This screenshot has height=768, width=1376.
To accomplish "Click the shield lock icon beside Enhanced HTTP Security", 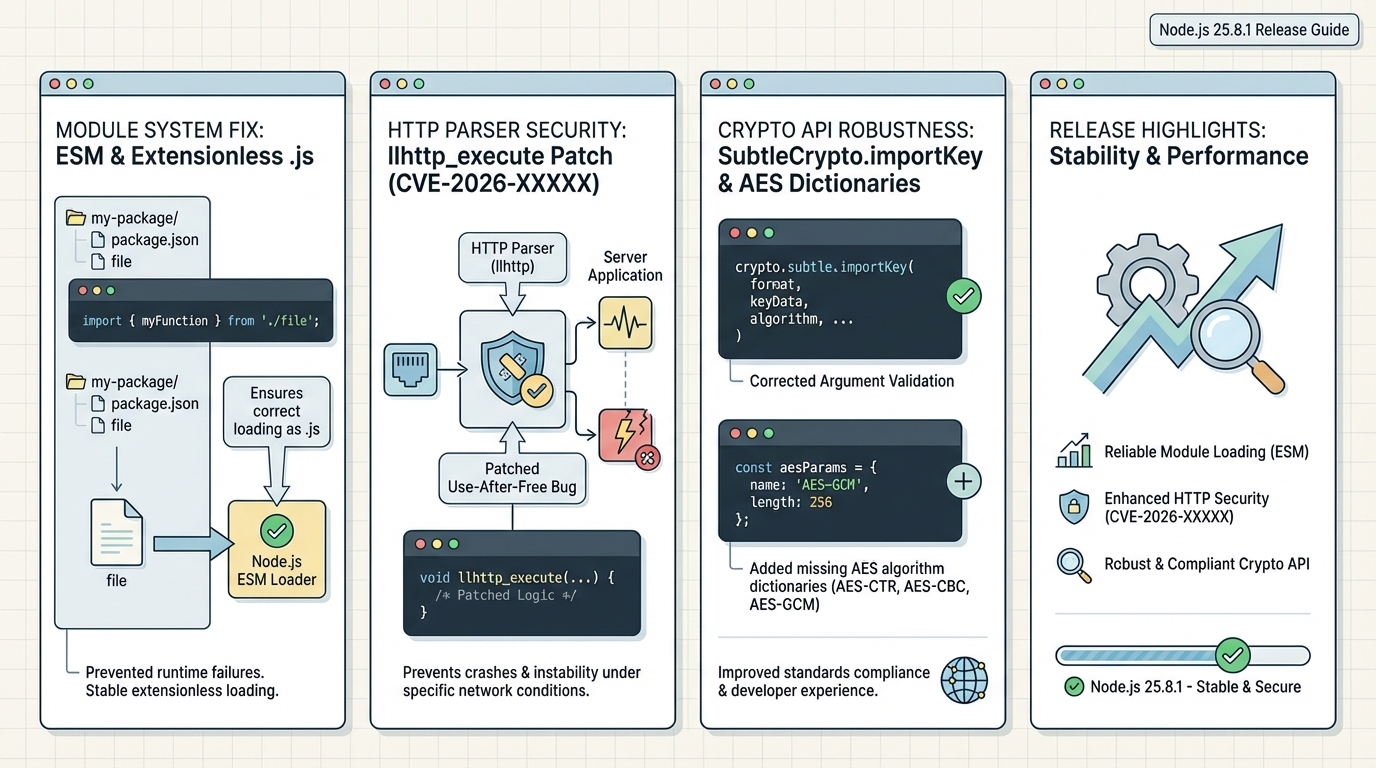I will 1074,507.
